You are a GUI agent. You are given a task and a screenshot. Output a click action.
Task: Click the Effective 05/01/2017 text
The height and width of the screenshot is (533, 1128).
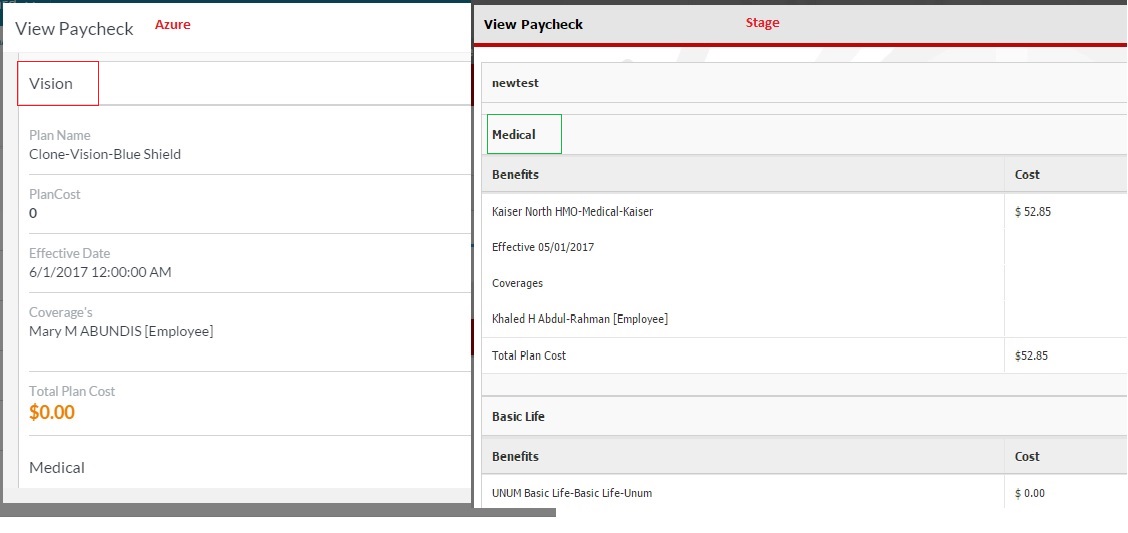543,247
